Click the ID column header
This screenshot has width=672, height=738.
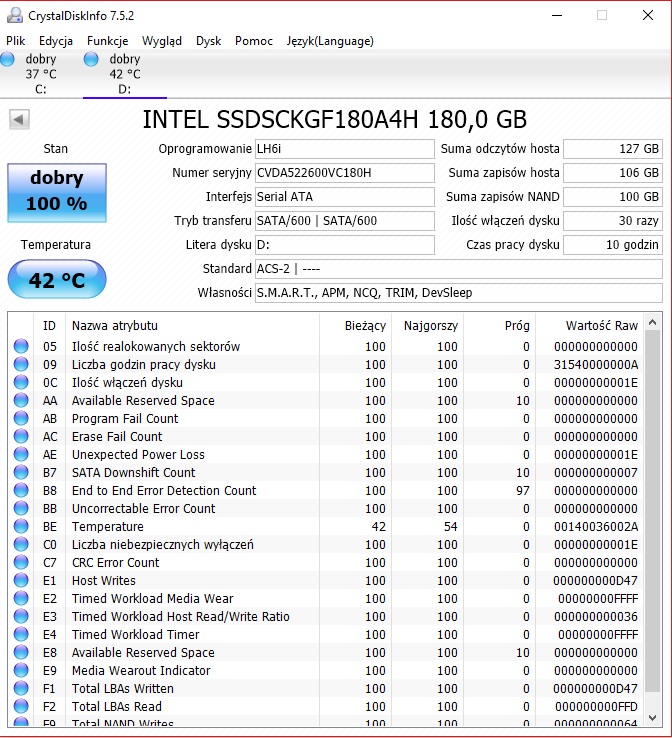click(x=49, y=326)
